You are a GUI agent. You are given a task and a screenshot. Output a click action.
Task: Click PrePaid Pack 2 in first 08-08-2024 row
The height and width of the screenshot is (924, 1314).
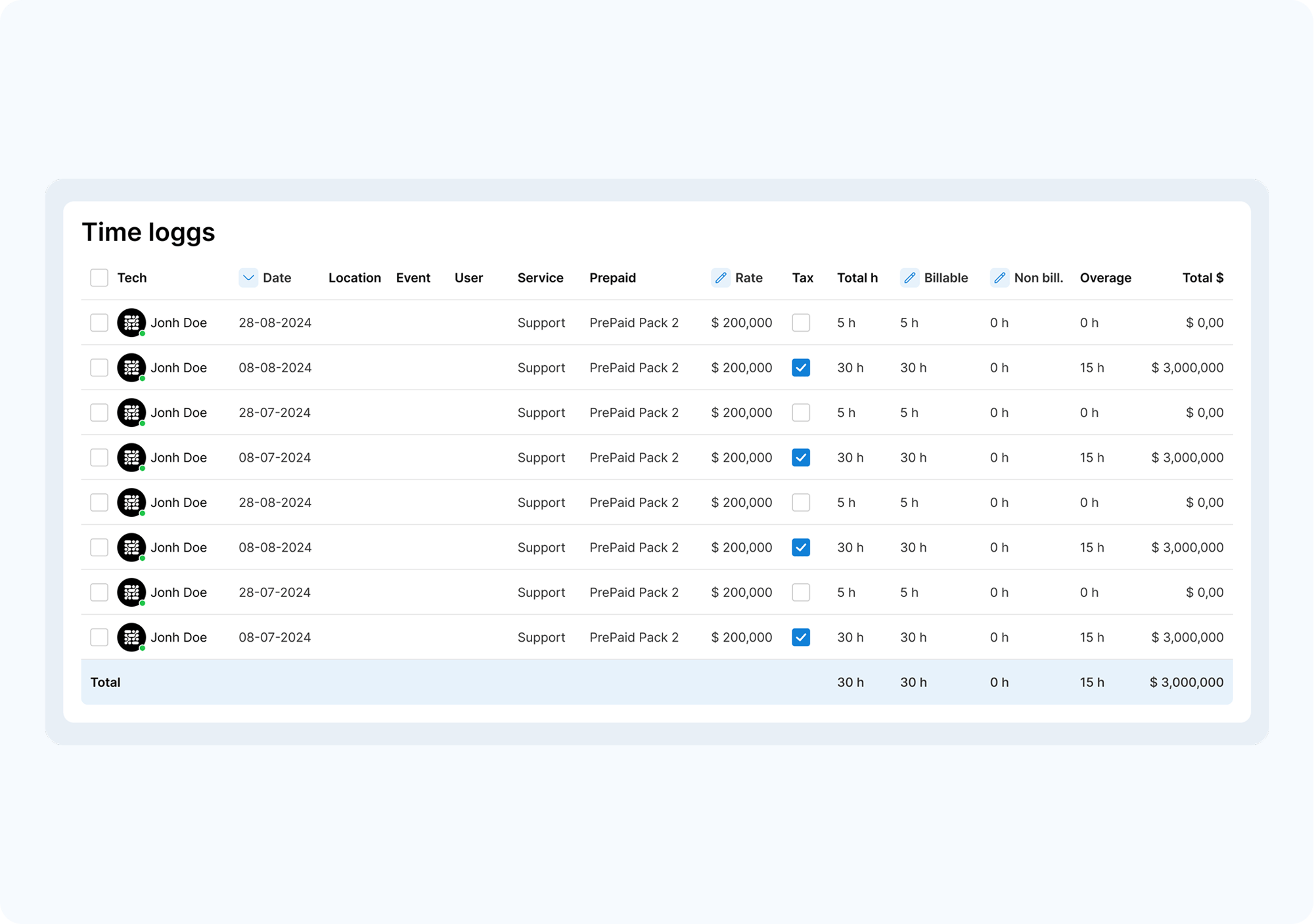pyautogui.click(x=634, y=368)
